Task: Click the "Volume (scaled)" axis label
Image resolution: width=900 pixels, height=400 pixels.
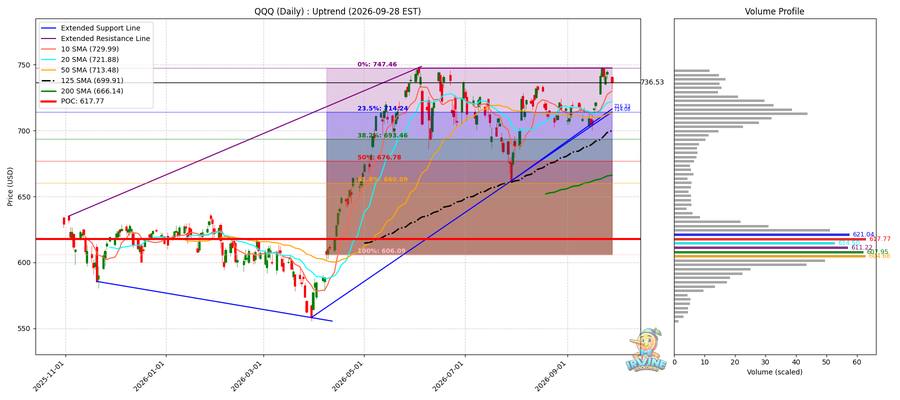Action: 775,372
